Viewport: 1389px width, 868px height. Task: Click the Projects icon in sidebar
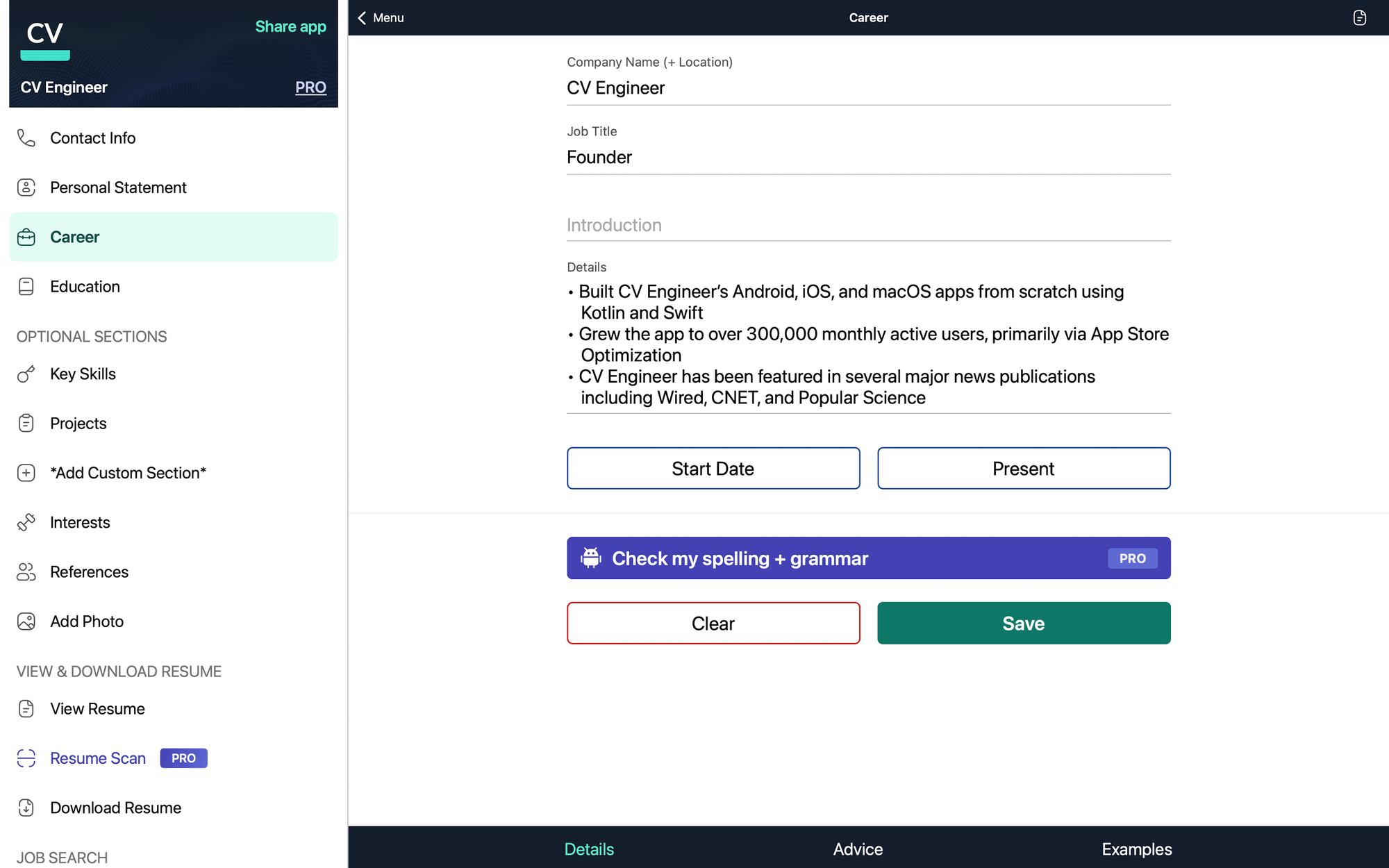(26, 423)
